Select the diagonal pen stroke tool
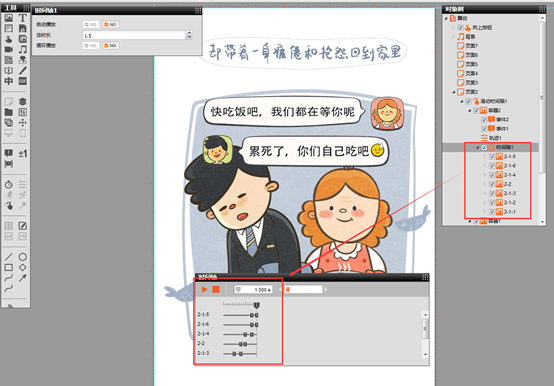This screenshot has width=554, height=386. tap(23, 70)
